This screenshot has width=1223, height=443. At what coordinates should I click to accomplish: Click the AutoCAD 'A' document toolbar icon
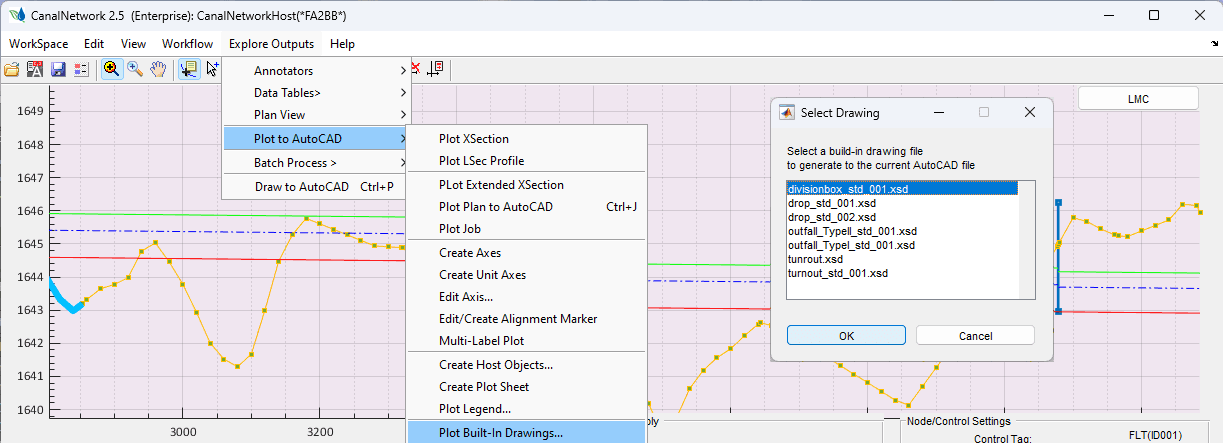35,69
